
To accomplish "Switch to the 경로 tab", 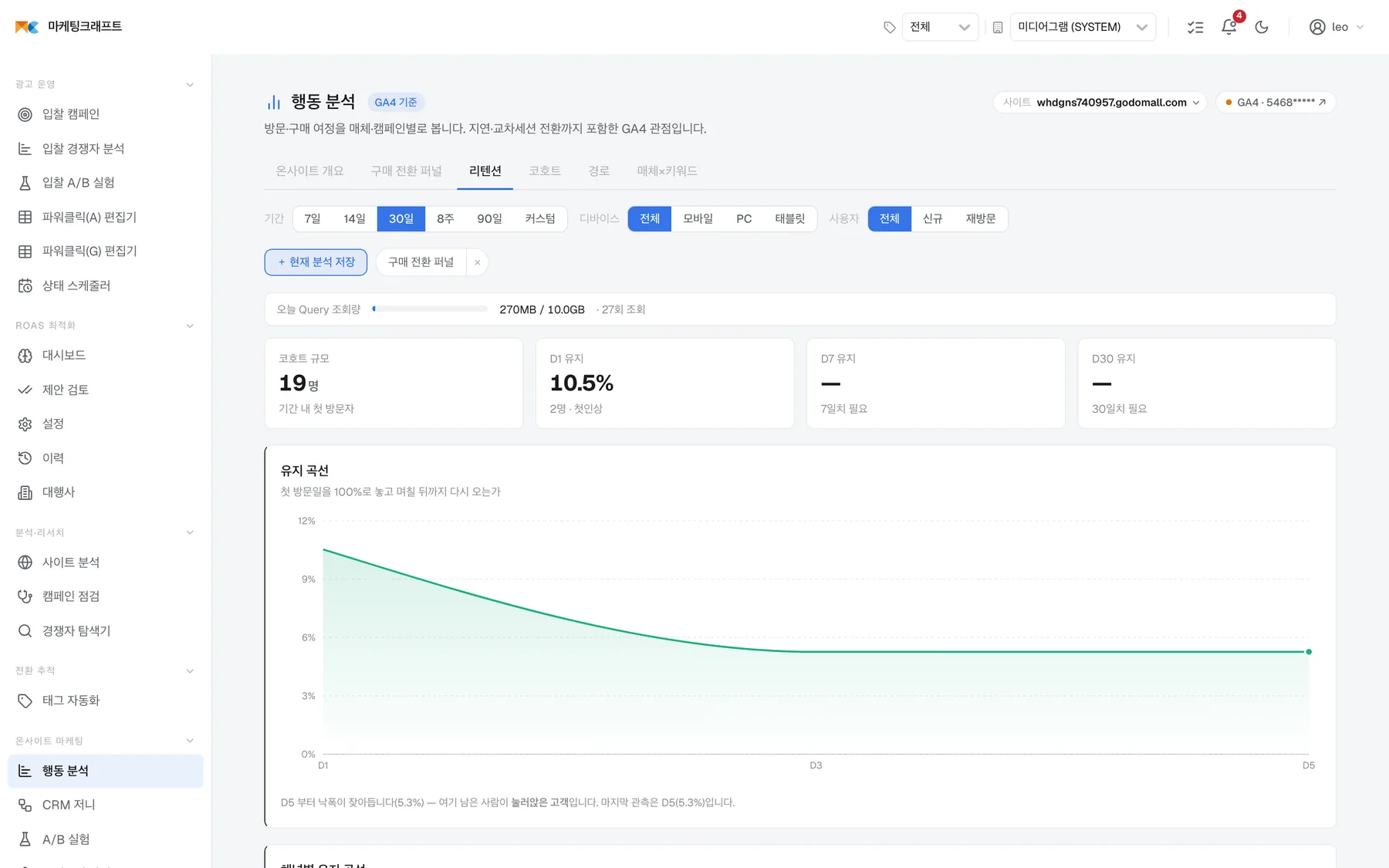I will click(x=599, y=171).
